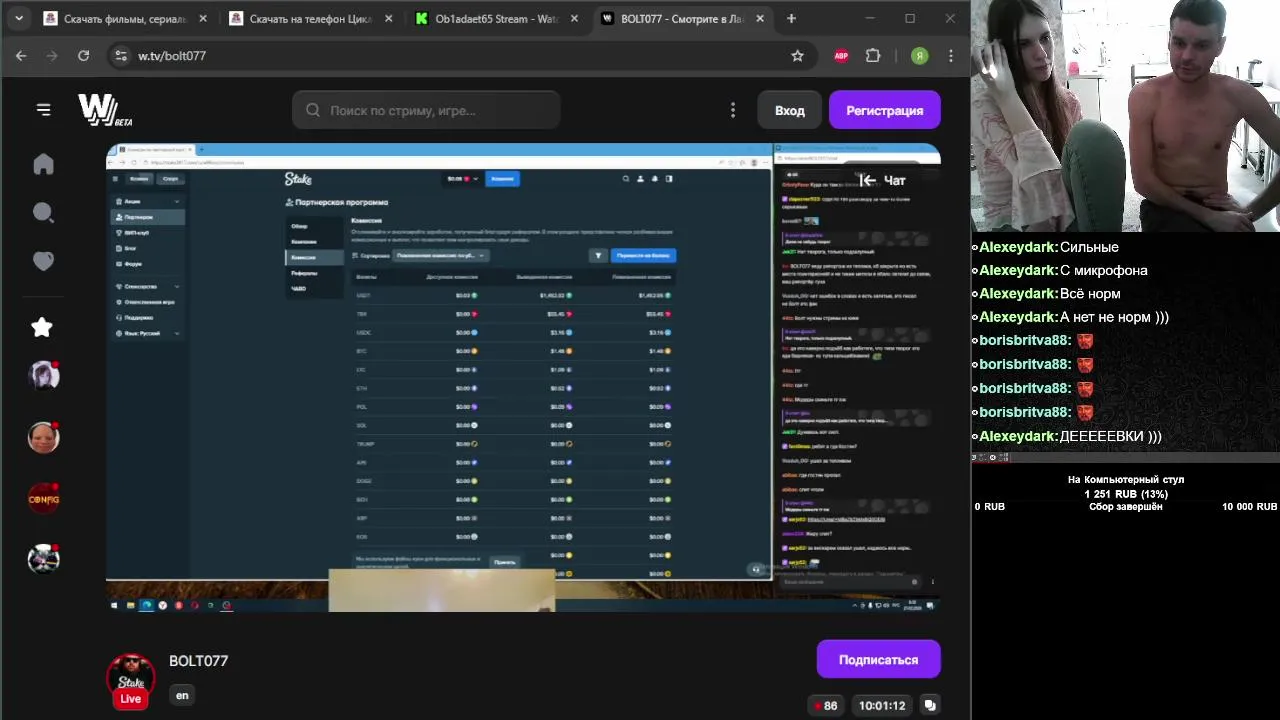
Task: Click the live stream video player
Action: tap(523, 377)
